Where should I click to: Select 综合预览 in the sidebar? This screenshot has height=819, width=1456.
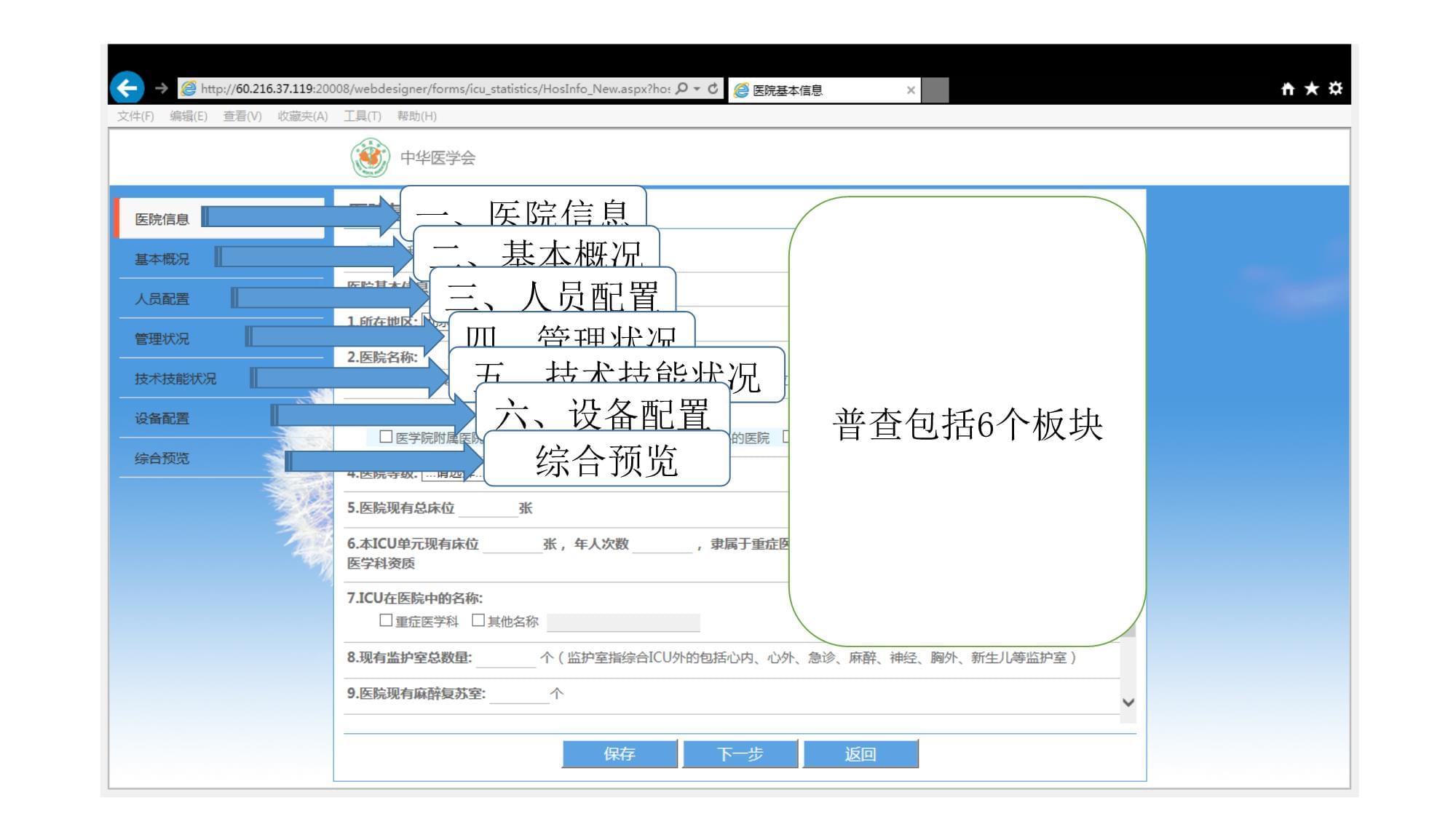[x=162, y=458]
